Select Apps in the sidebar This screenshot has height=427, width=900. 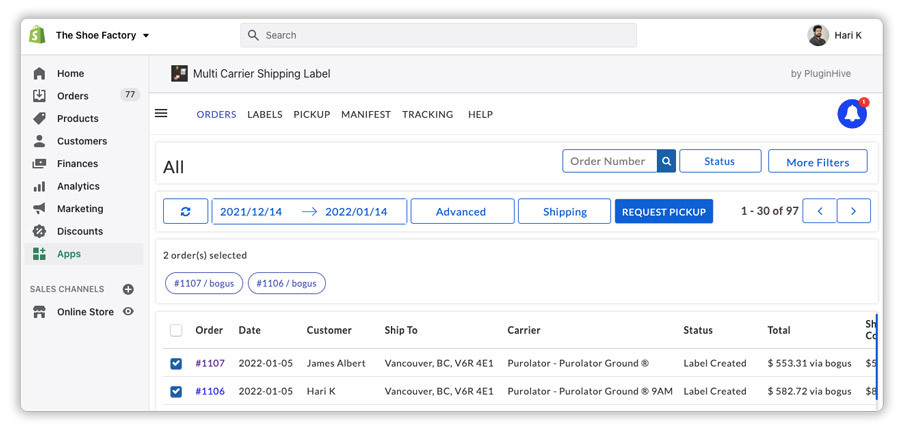(x=83, y=254)
